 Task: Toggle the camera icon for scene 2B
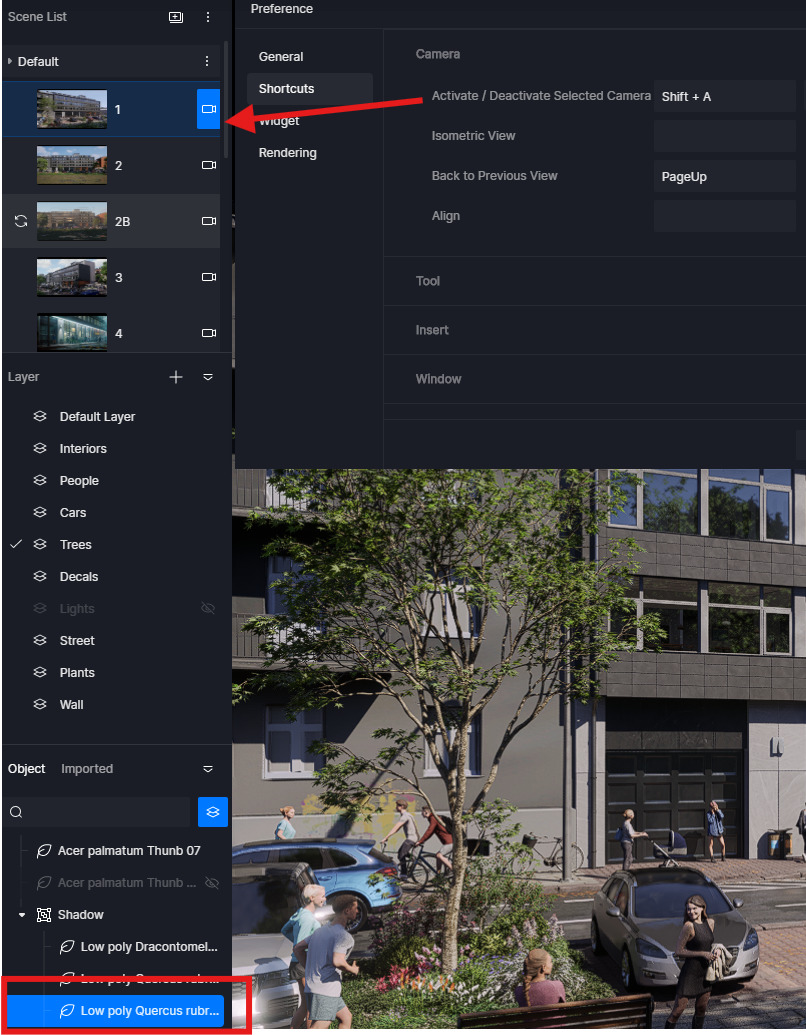coord(209,221)
